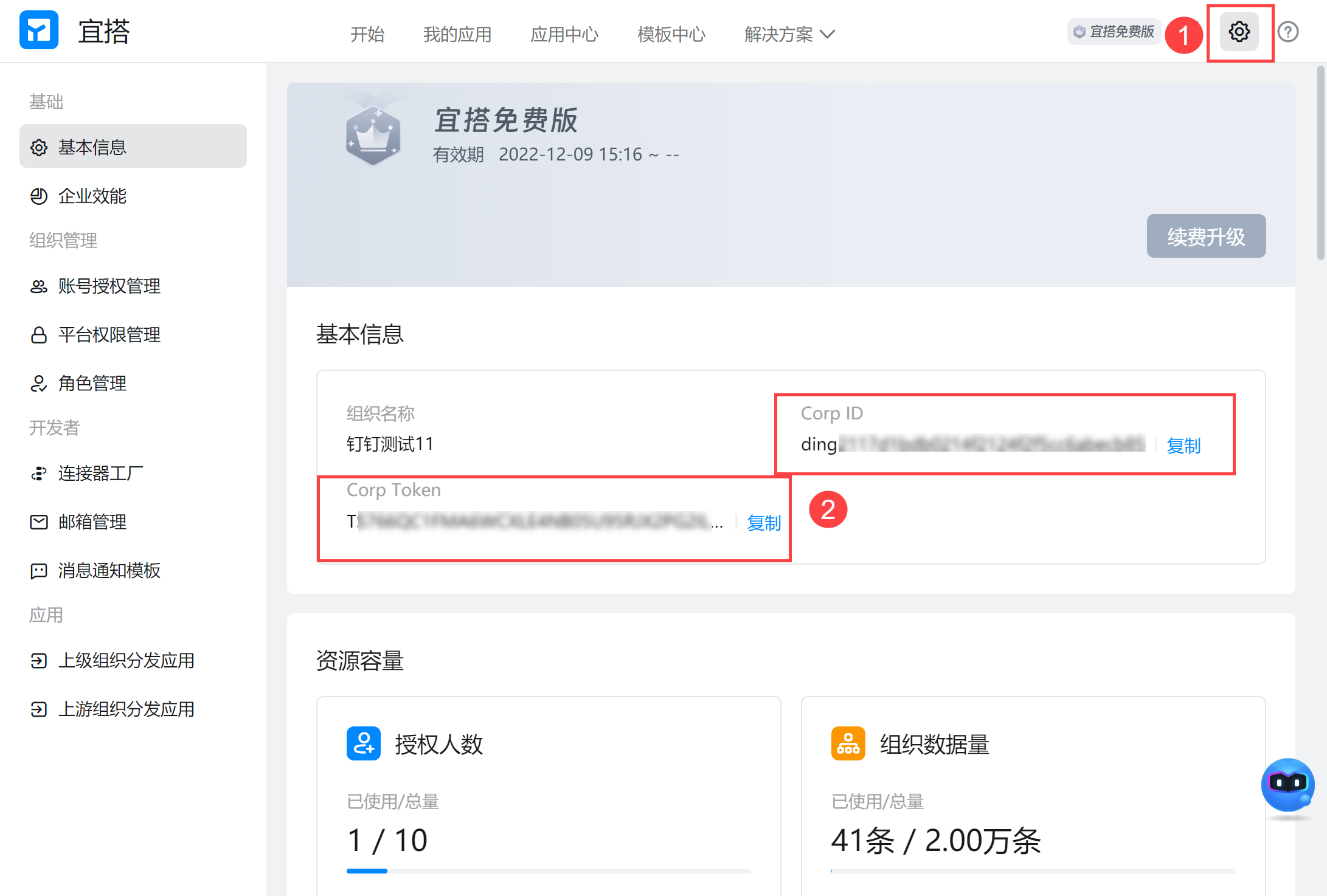Go to 我的应用 tab

click(457, 34)
